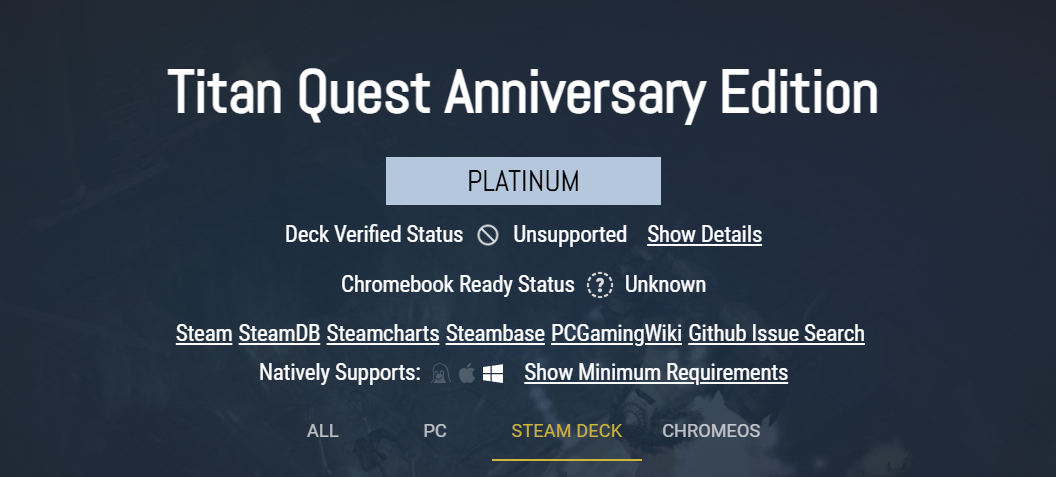Open the SteamDB link
This screenshot has height=477, width=1056.
tap(279, 333)
